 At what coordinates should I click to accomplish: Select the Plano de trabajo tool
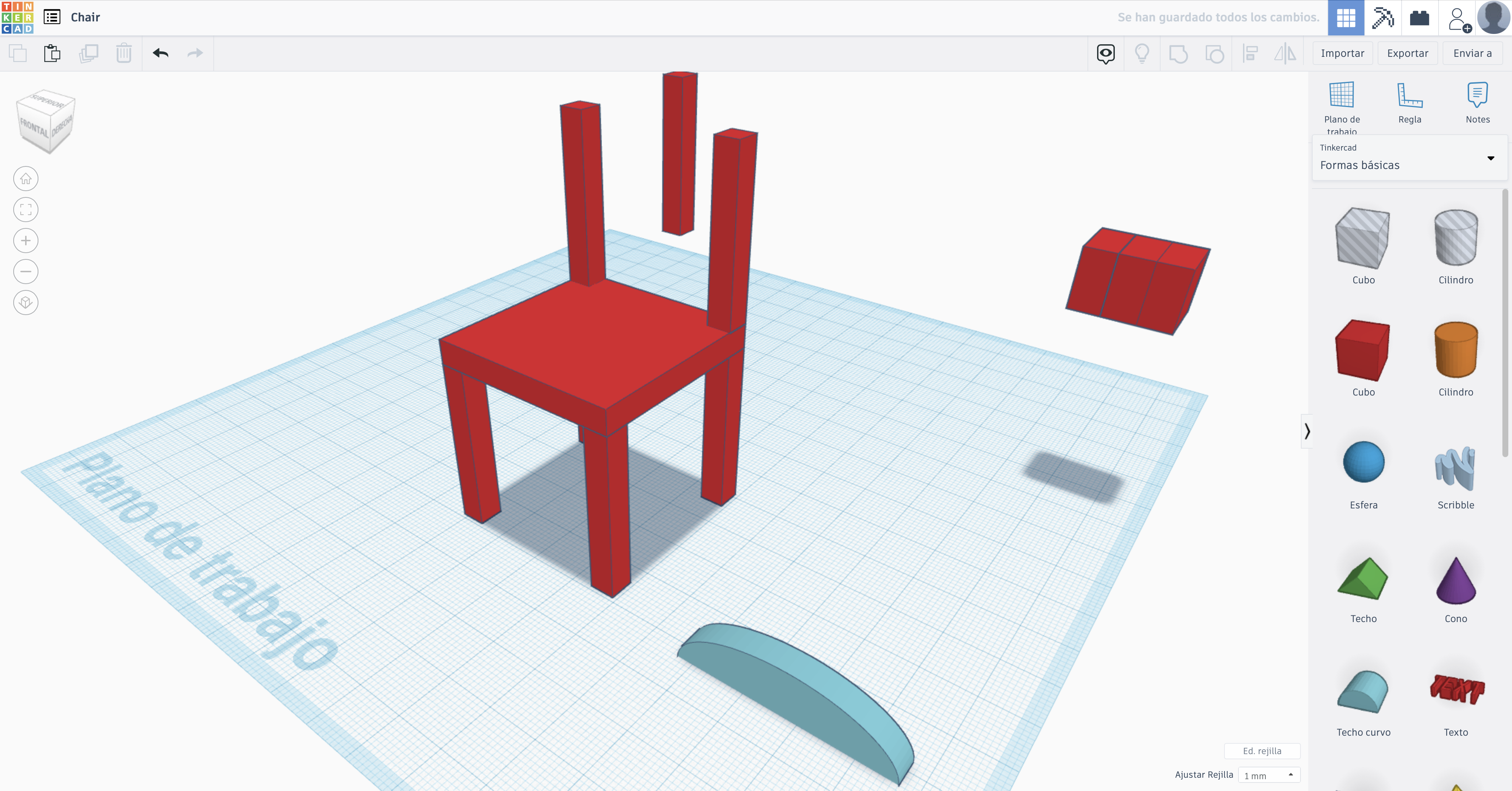pos(1342,107)
